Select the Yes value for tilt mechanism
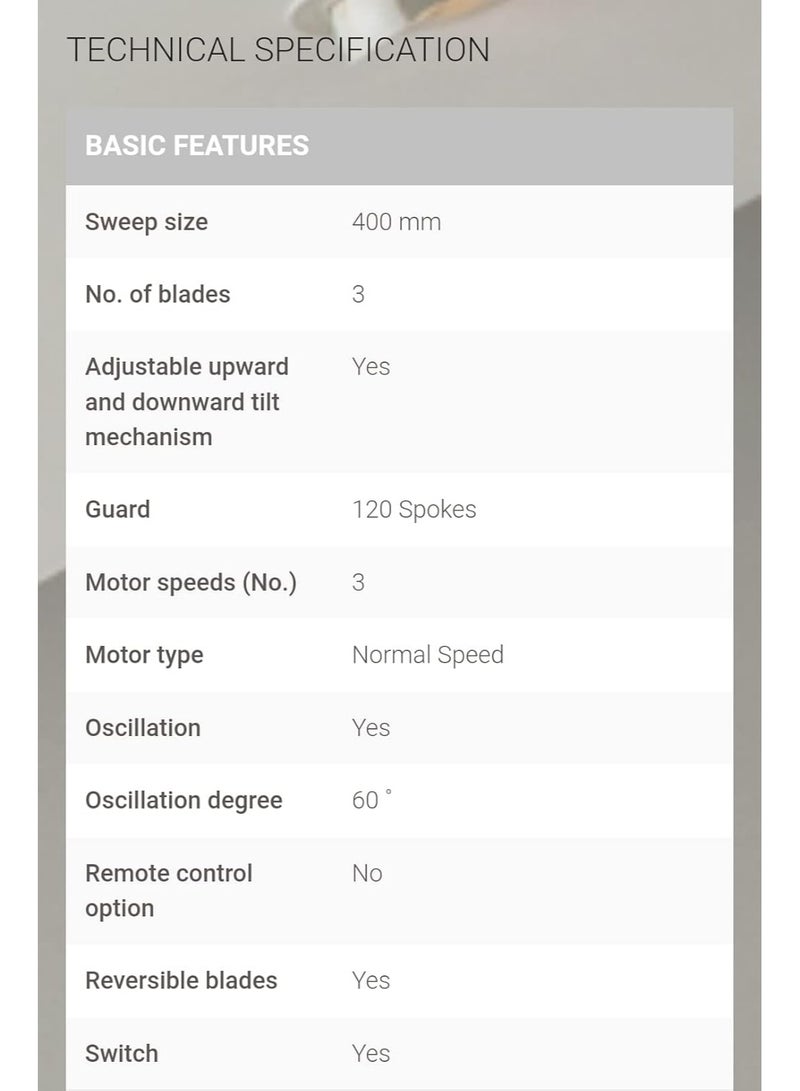Image resolution: width=800 pixels, height=1091 pixels. (371, 367)
